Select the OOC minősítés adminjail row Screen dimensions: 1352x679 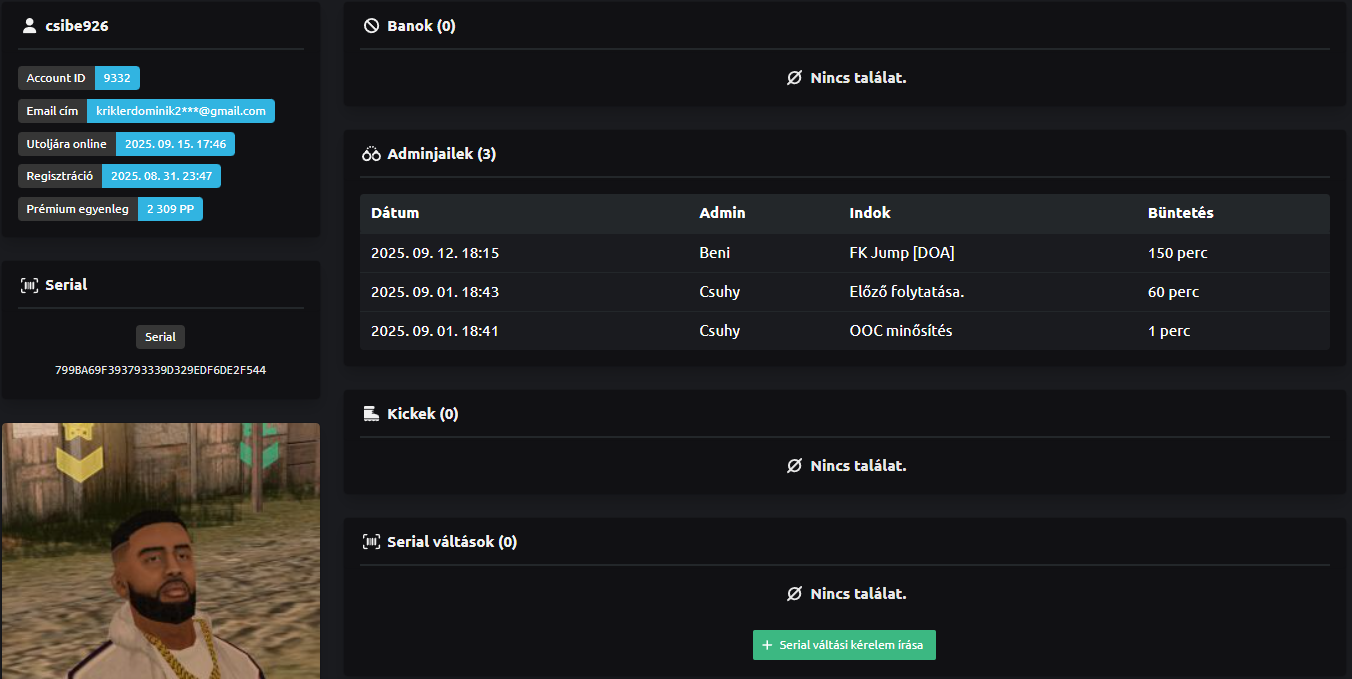[x=844, y=331]
